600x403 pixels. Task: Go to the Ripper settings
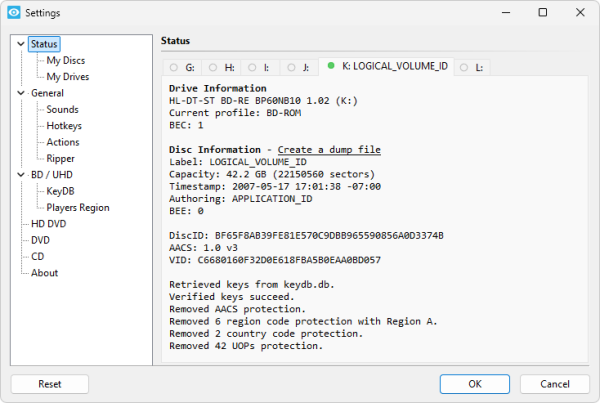click(60, 158)
